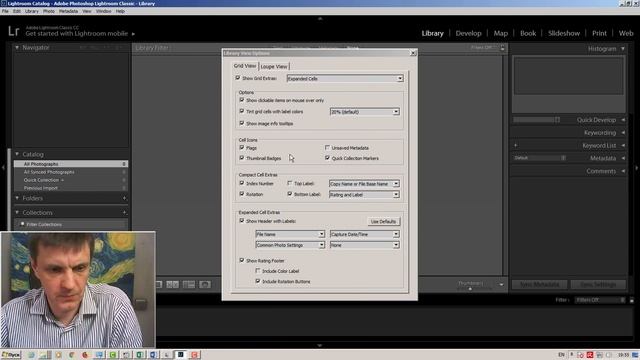Switch to Loupe View tab
The image size is (640, 360).
coord(274,66)
